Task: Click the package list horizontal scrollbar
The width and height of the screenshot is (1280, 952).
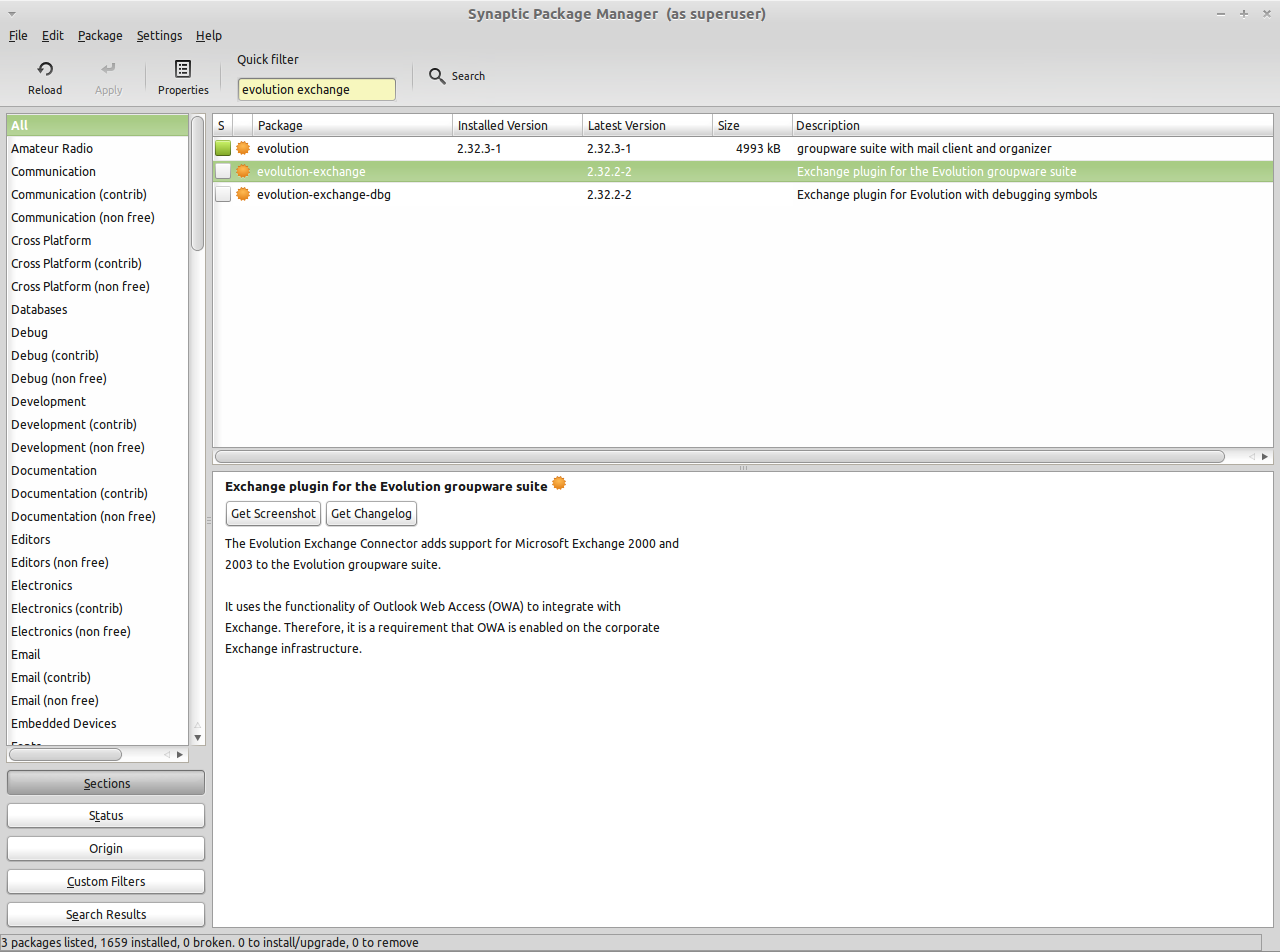Action: pyautogui.click(x=720, y=457)
